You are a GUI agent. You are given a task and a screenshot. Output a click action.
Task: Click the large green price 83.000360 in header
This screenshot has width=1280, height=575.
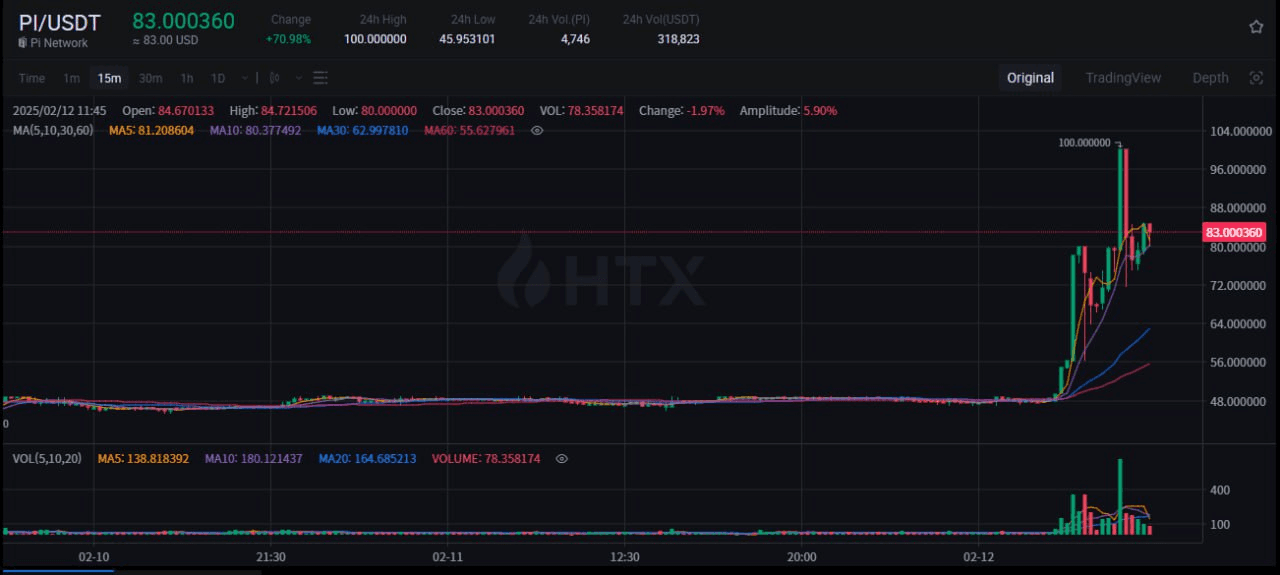coord(183,21)
